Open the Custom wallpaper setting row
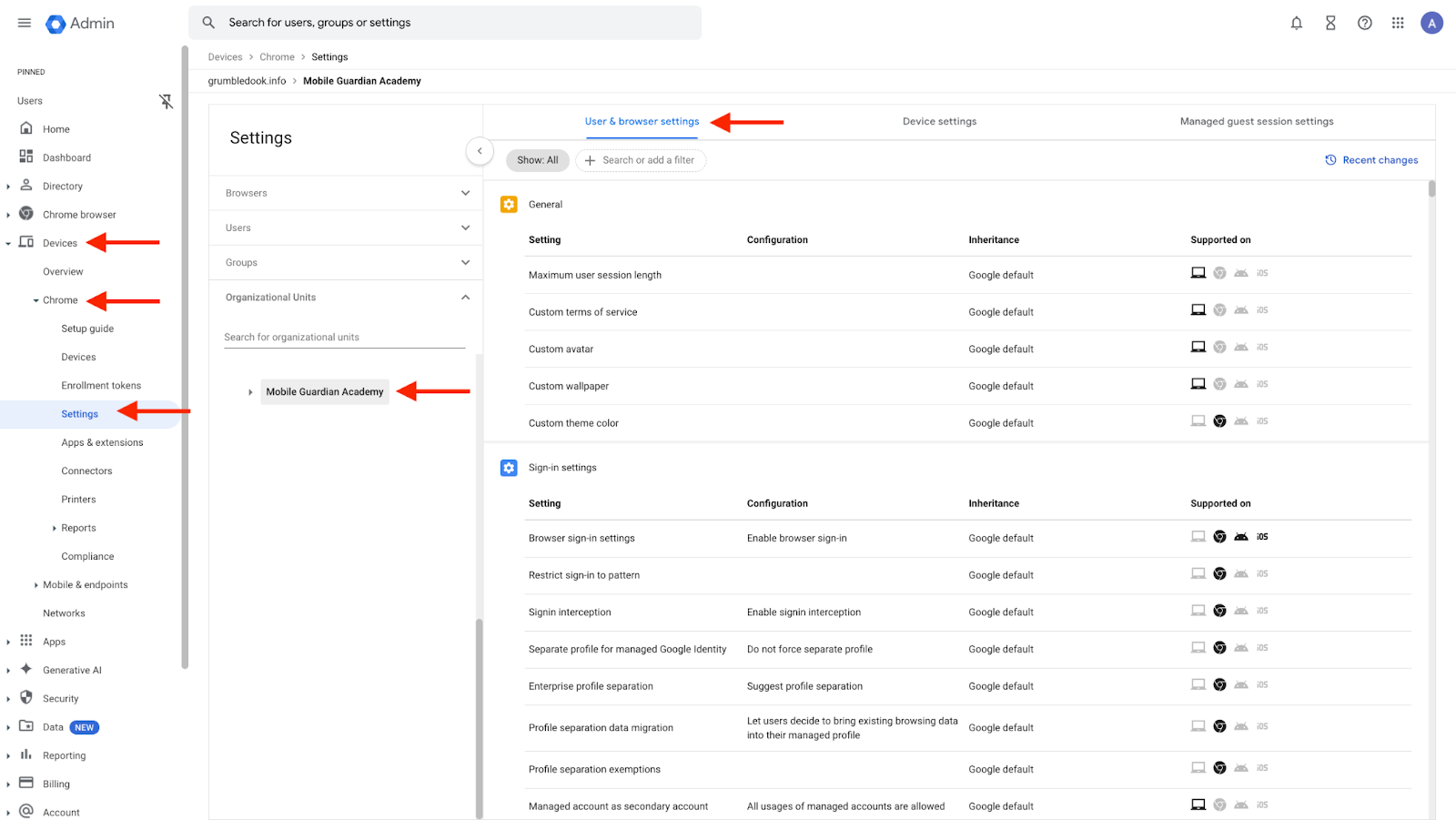 point(569,386)
